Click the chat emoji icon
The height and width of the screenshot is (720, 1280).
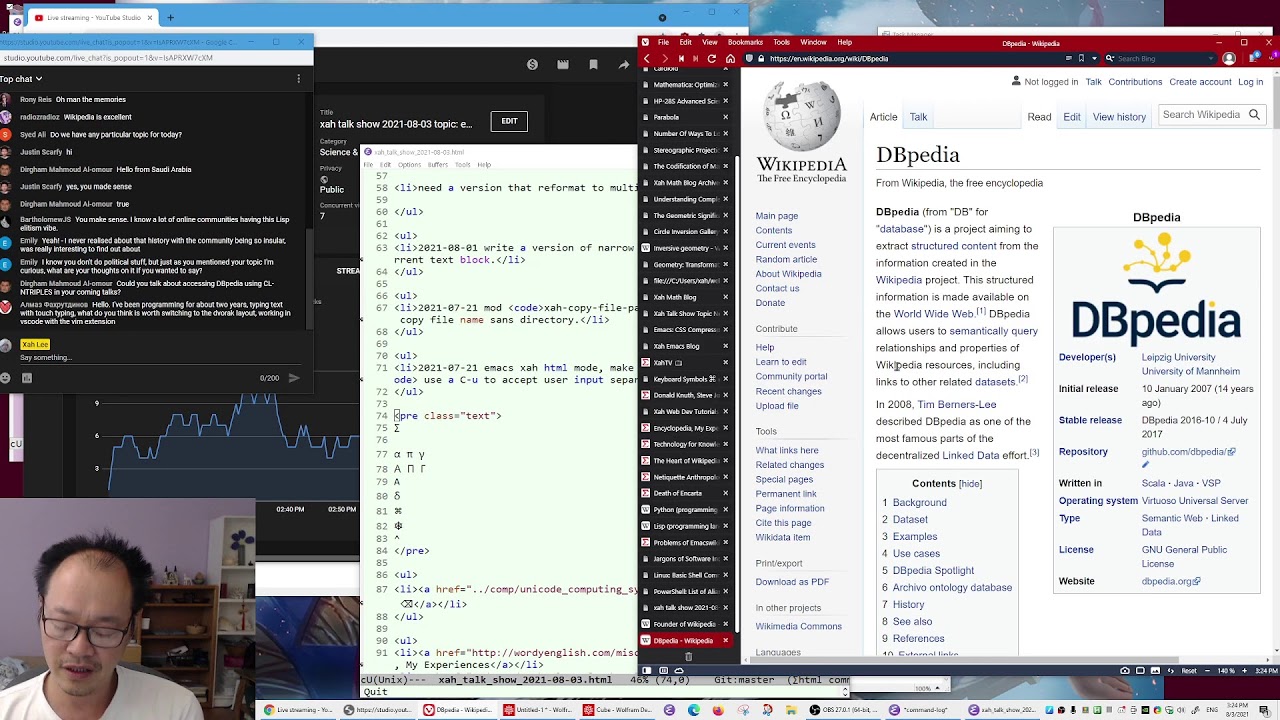[x=5, y=378]
